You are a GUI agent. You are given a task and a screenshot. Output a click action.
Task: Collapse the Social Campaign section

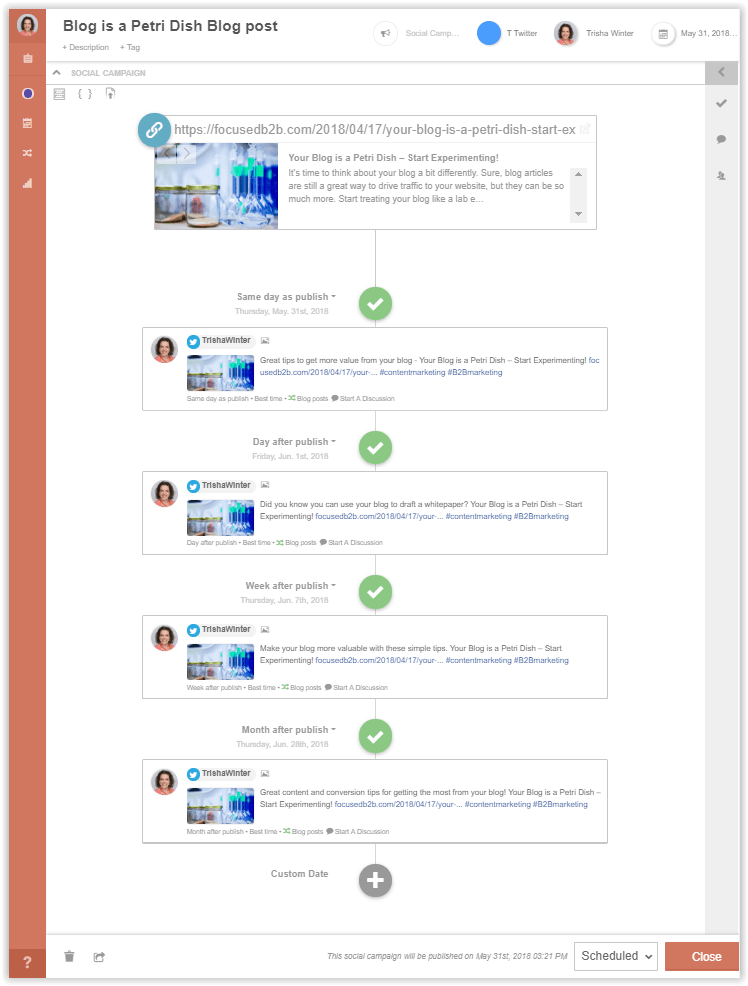57,73
